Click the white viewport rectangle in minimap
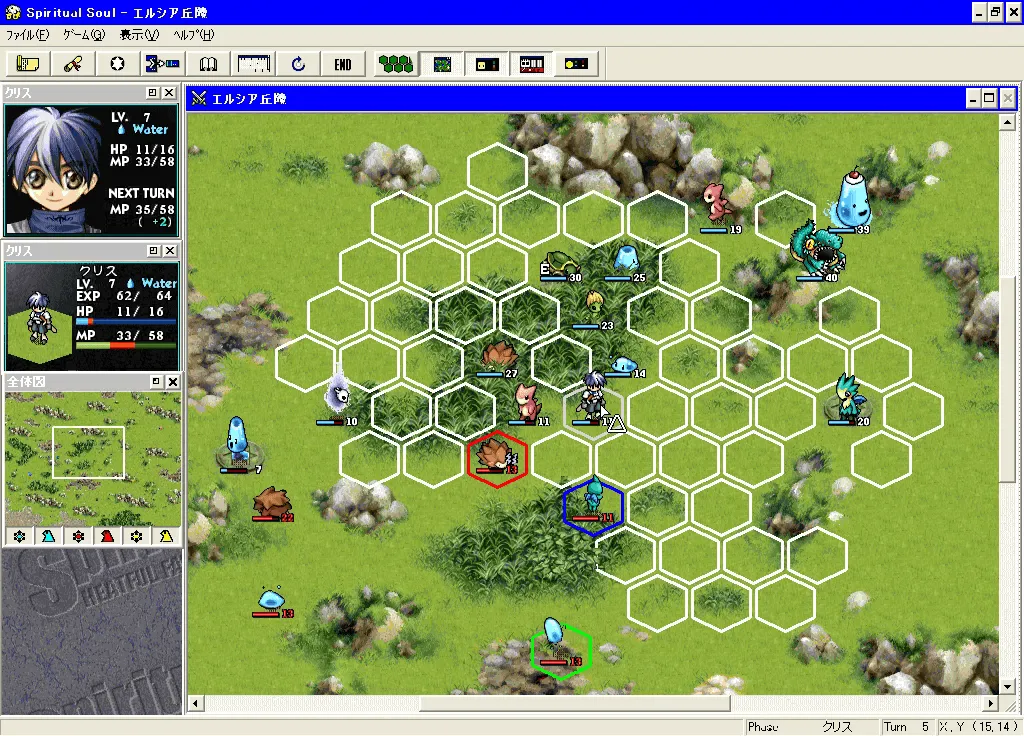Image resolution: width=1024 pixels, height=736 pixels. [x=88, y=452]
